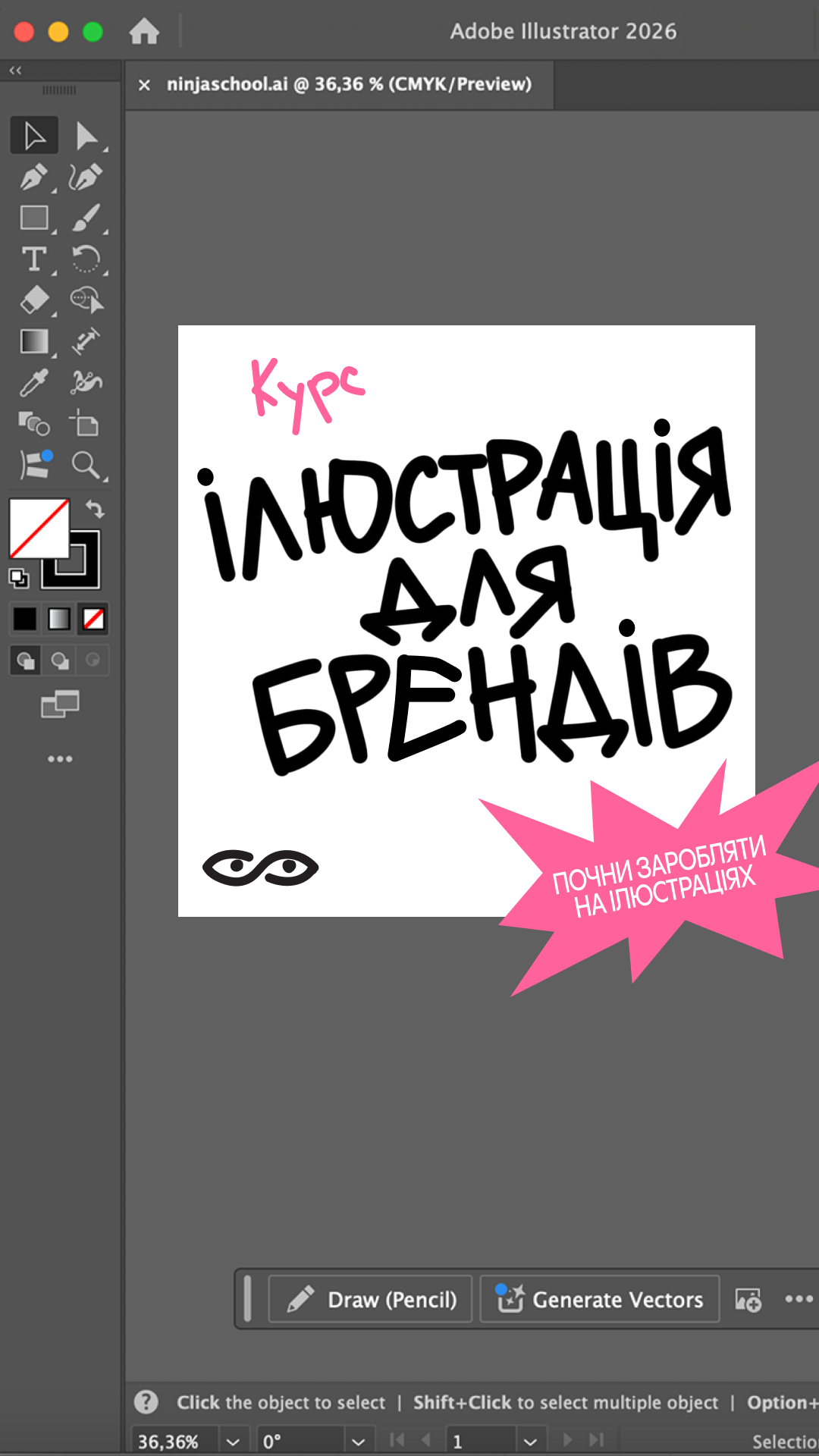Select the Artboard tool
Screen dimensions: 819x1456
pos(85,424)
